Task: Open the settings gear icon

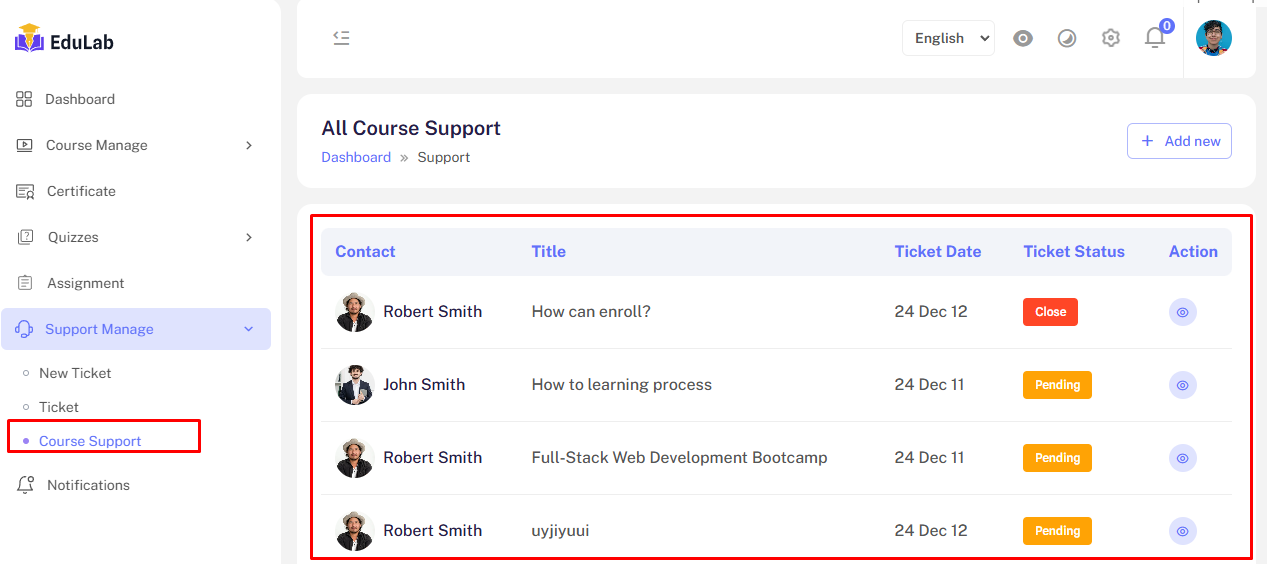Action: tap(1110, 38)
